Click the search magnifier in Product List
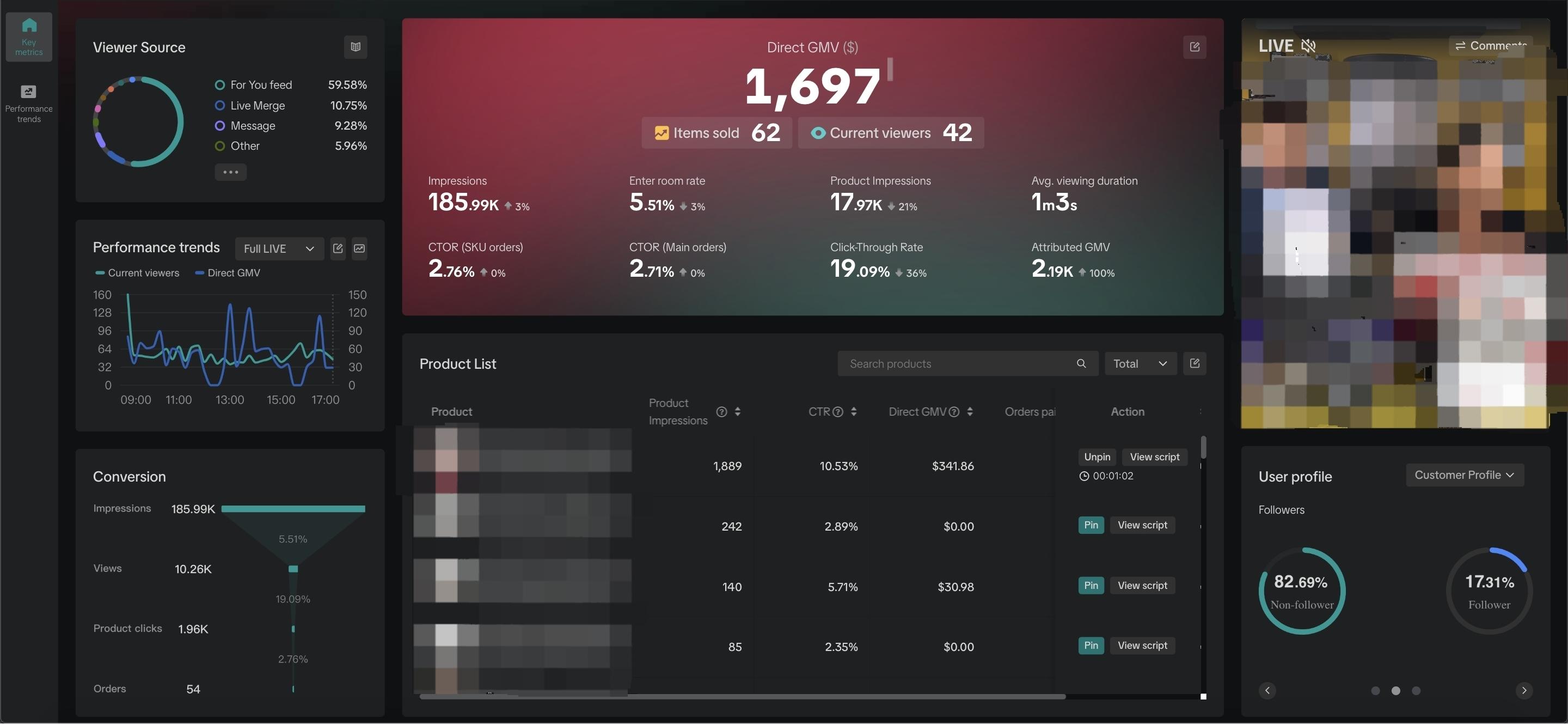 [1081, 363]
